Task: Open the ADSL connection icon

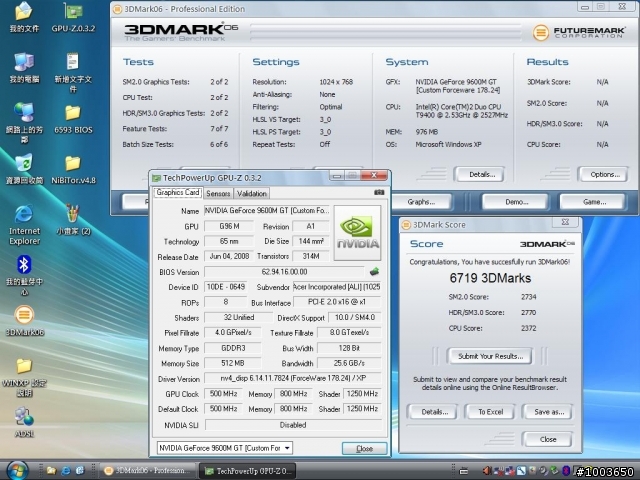Action: click(24, 422)
